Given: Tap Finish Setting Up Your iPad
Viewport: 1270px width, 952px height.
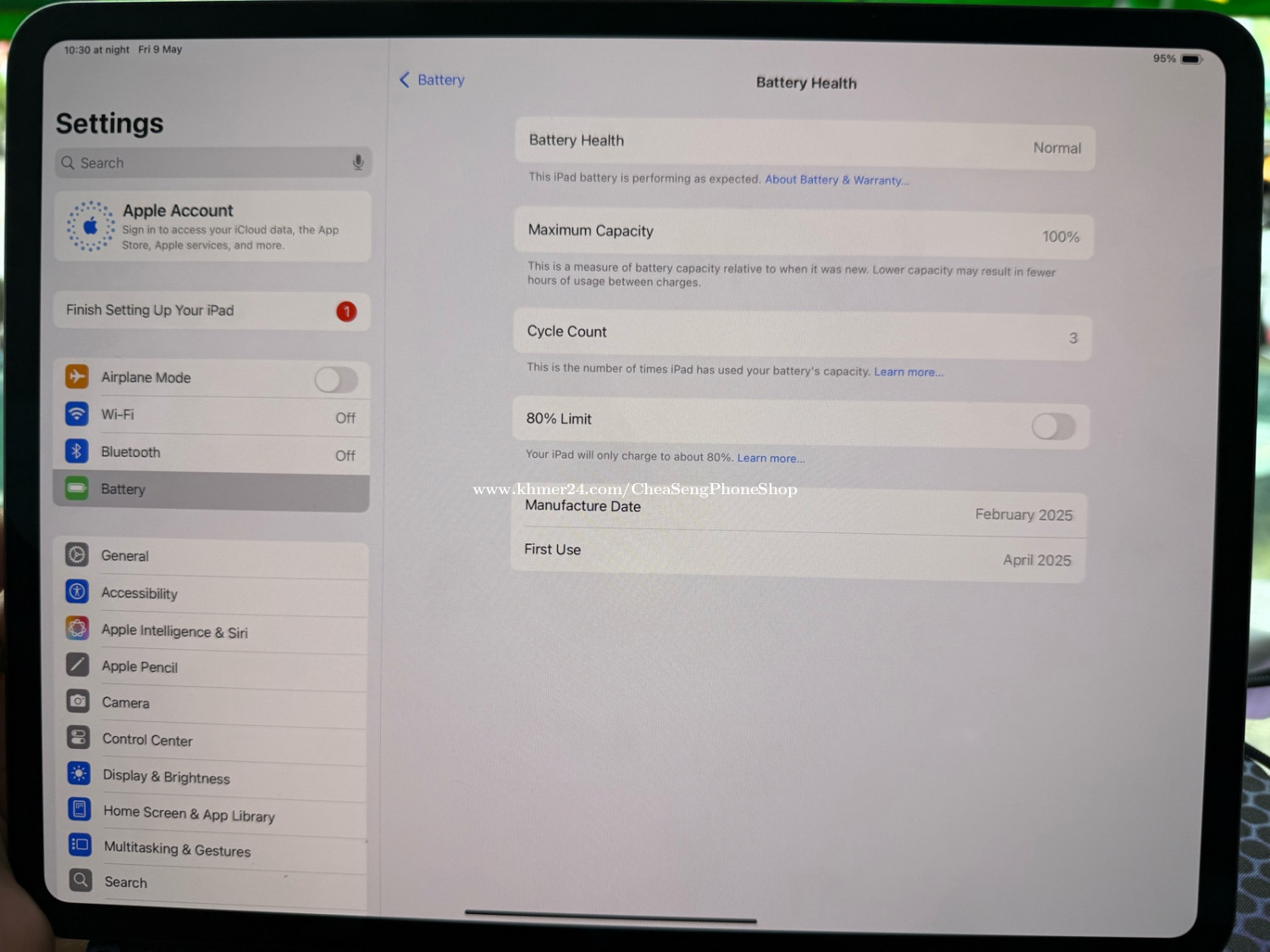Looking at the screenshot, I should tap(212, 311).
